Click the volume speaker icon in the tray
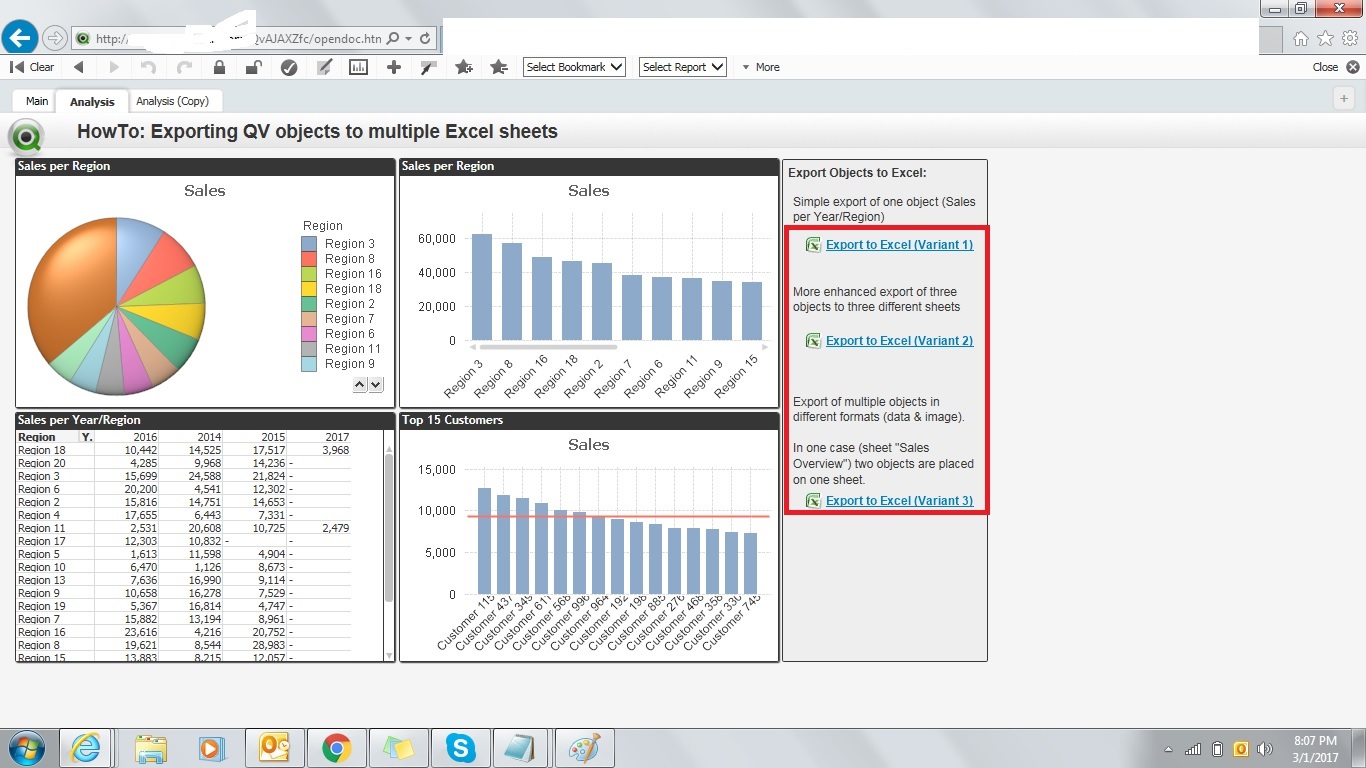 [1265, 749]
